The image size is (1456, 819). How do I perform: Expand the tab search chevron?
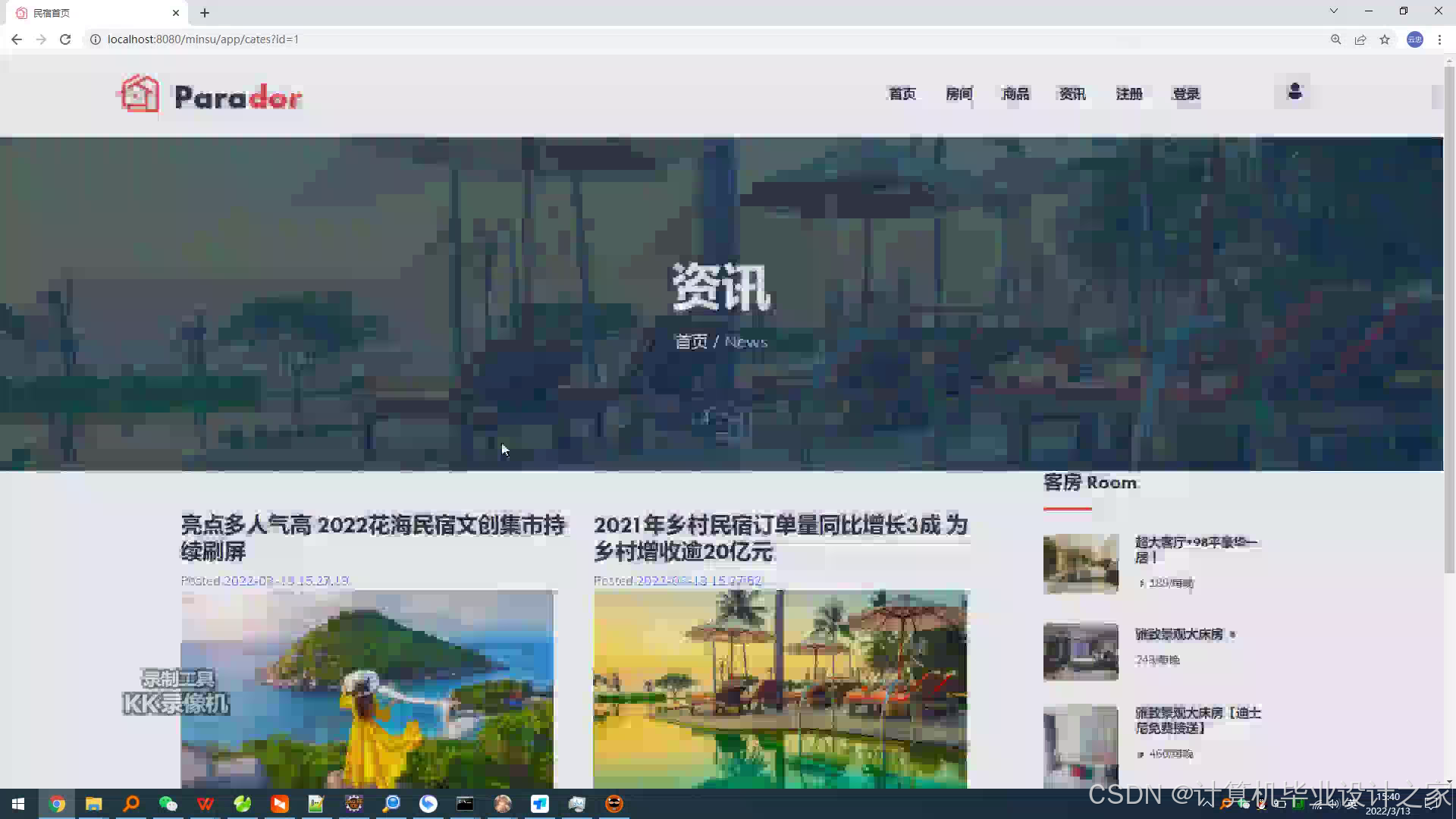point(1334,11)
